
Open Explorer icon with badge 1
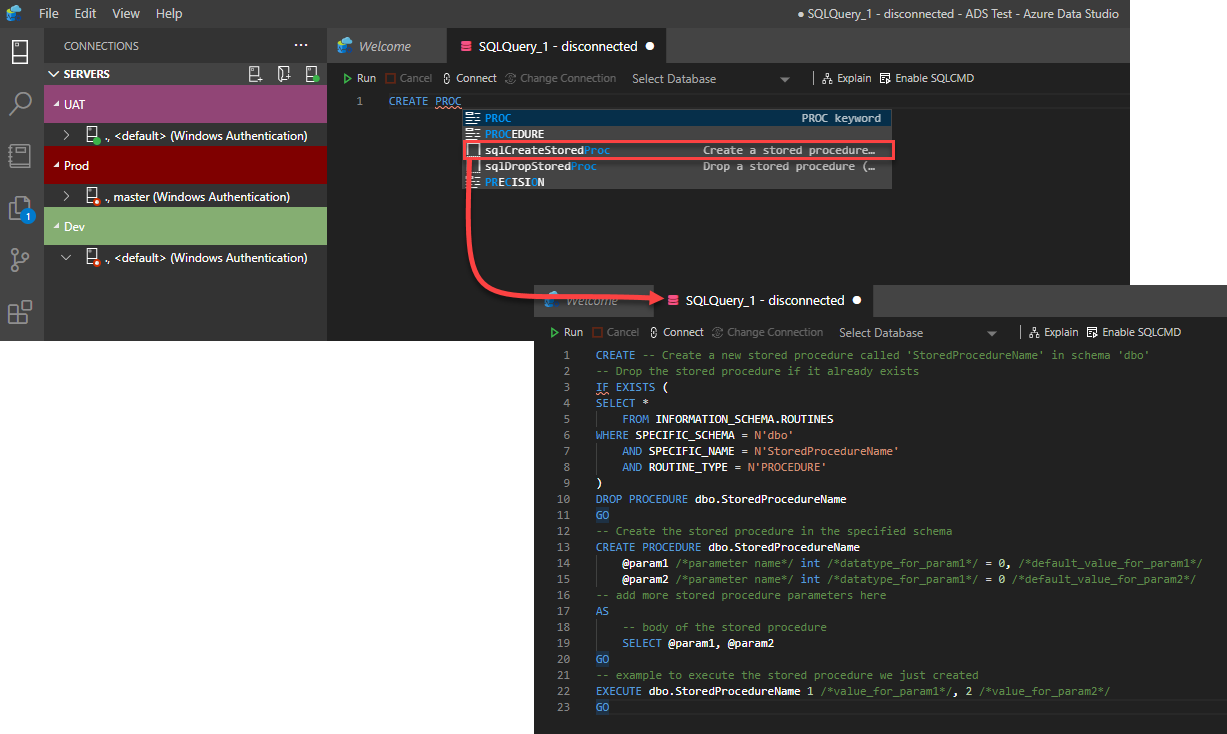pyautogui.click(x=20, y=208)
